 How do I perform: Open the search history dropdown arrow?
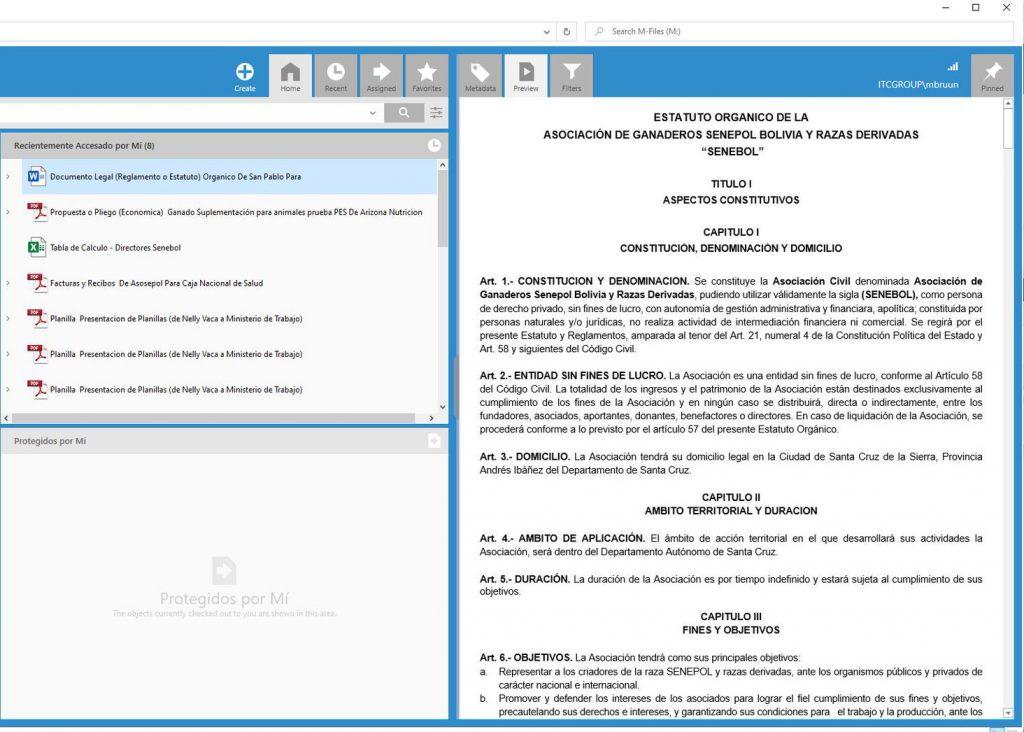click(x=373, y=113)
